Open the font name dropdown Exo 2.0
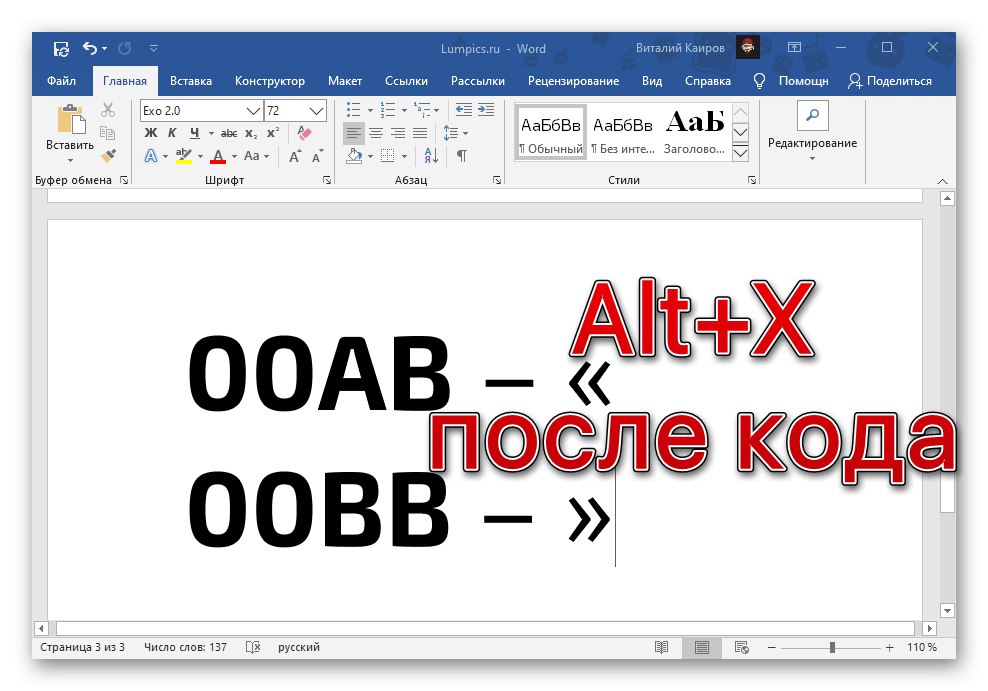 point(200,110)
